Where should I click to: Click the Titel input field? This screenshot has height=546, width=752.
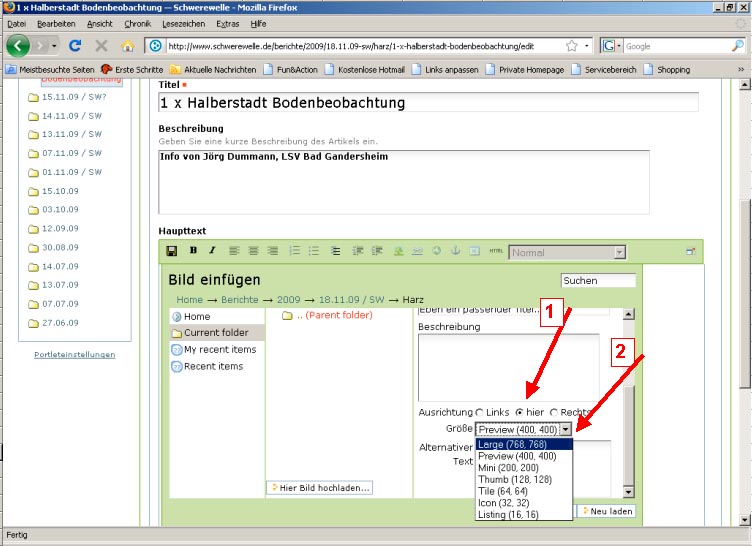click(x=428, y=102)
